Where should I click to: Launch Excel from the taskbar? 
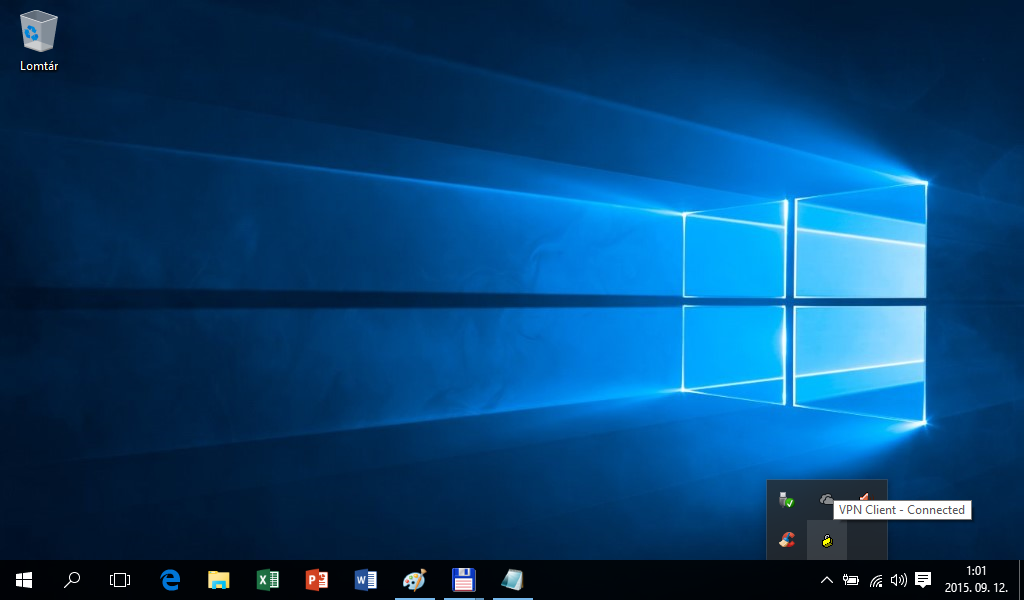point(267,580)
